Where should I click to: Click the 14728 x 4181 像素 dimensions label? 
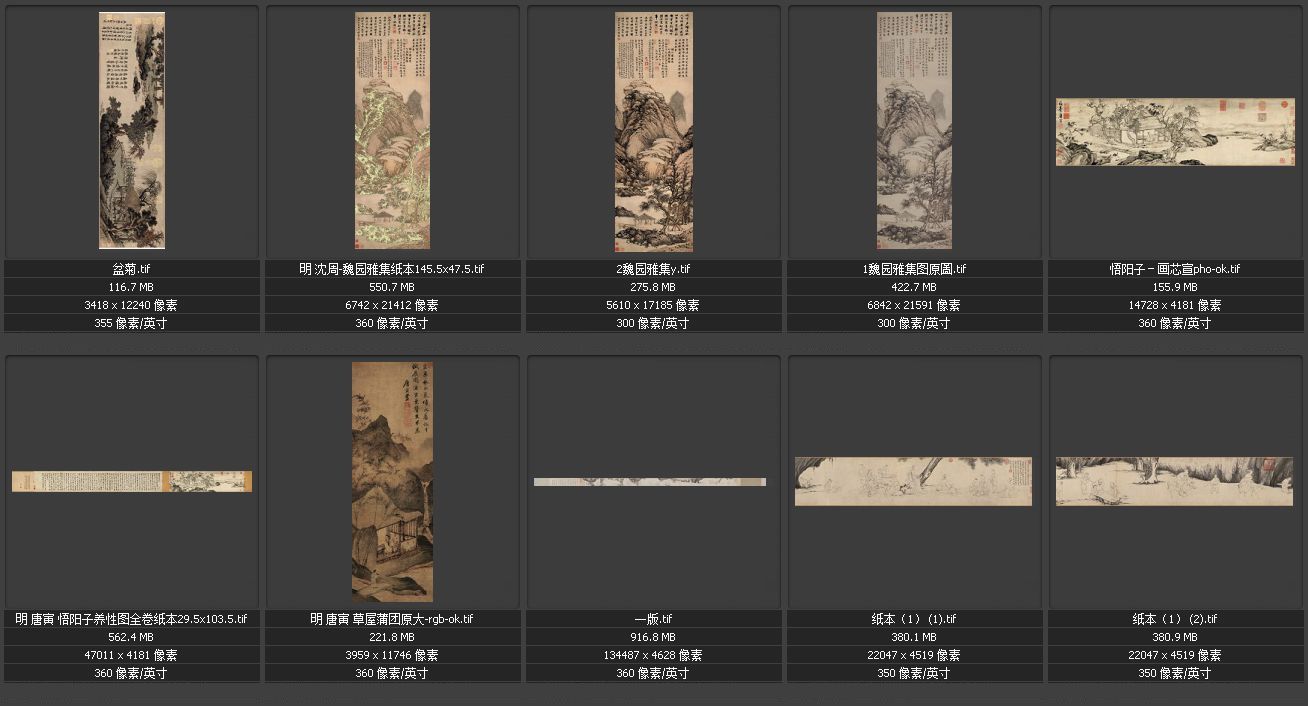(1174, 305)
